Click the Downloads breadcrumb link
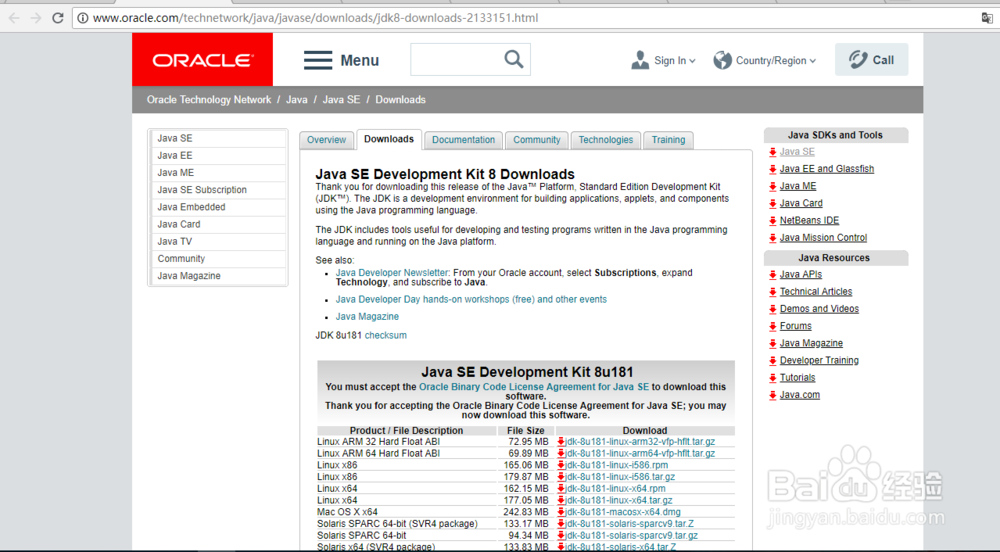This screenshot has width=1000, height=552. pos(401,99)
